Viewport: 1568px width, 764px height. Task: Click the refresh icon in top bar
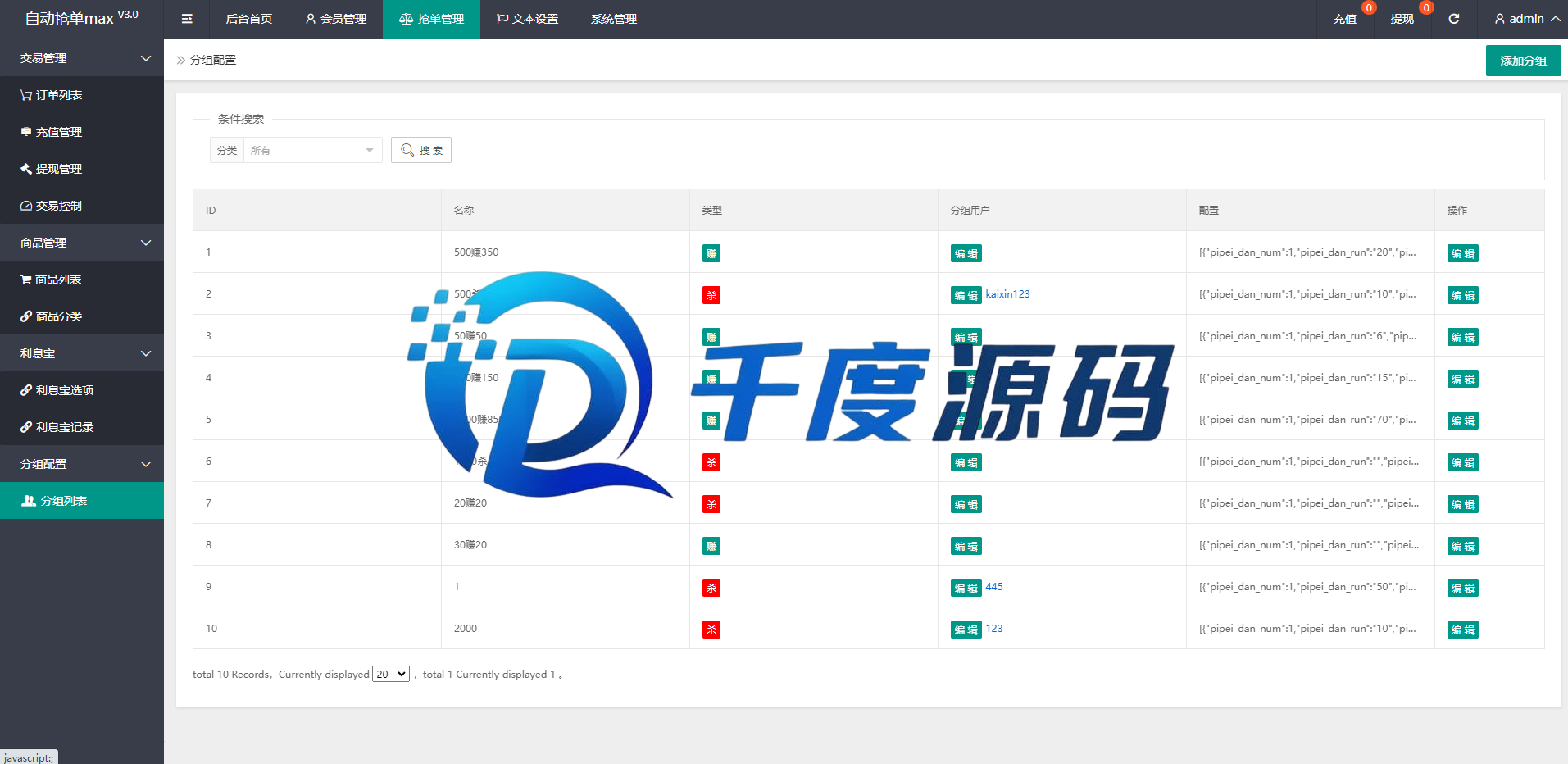(x=1453, y=19)
